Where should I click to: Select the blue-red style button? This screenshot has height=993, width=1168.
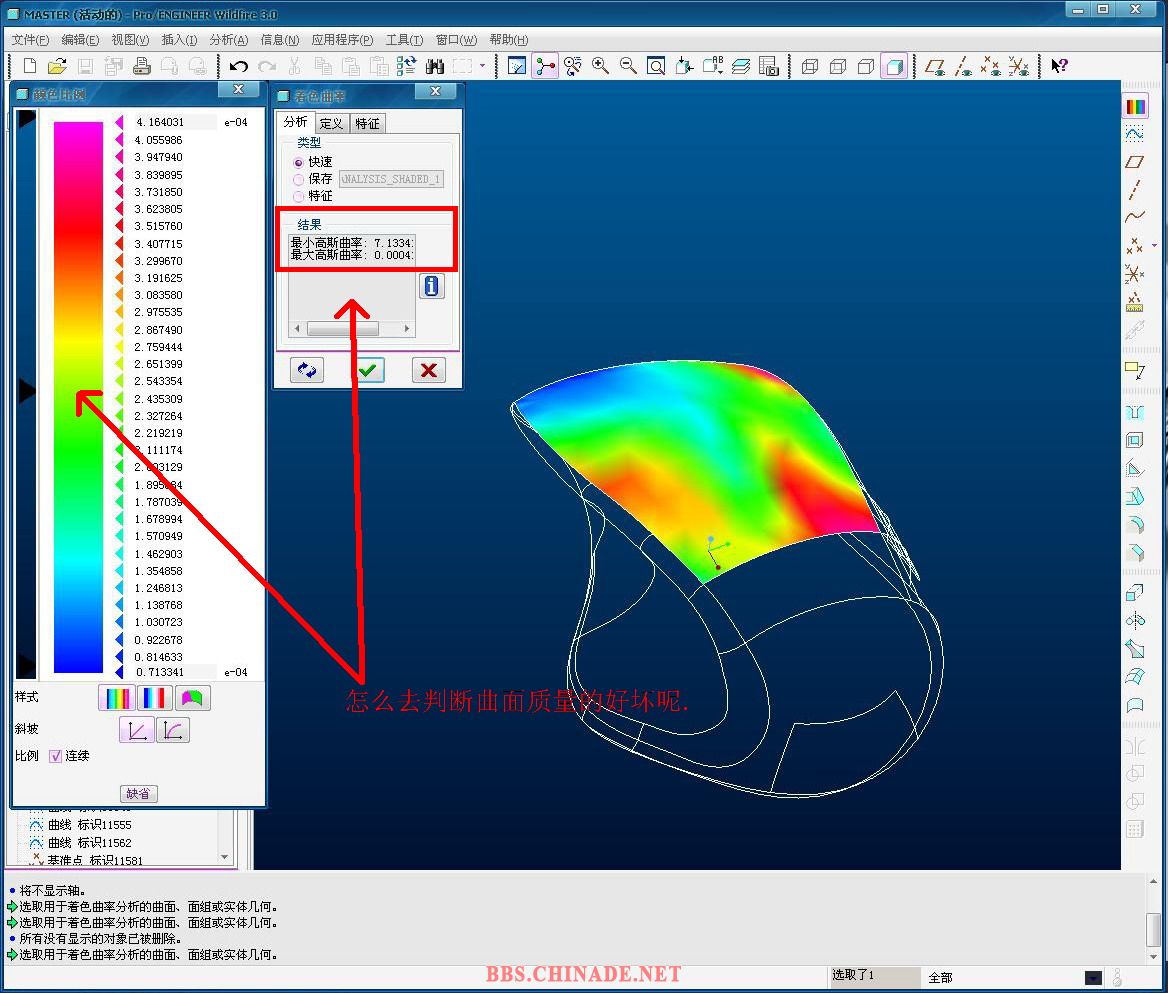coord(154,698)
